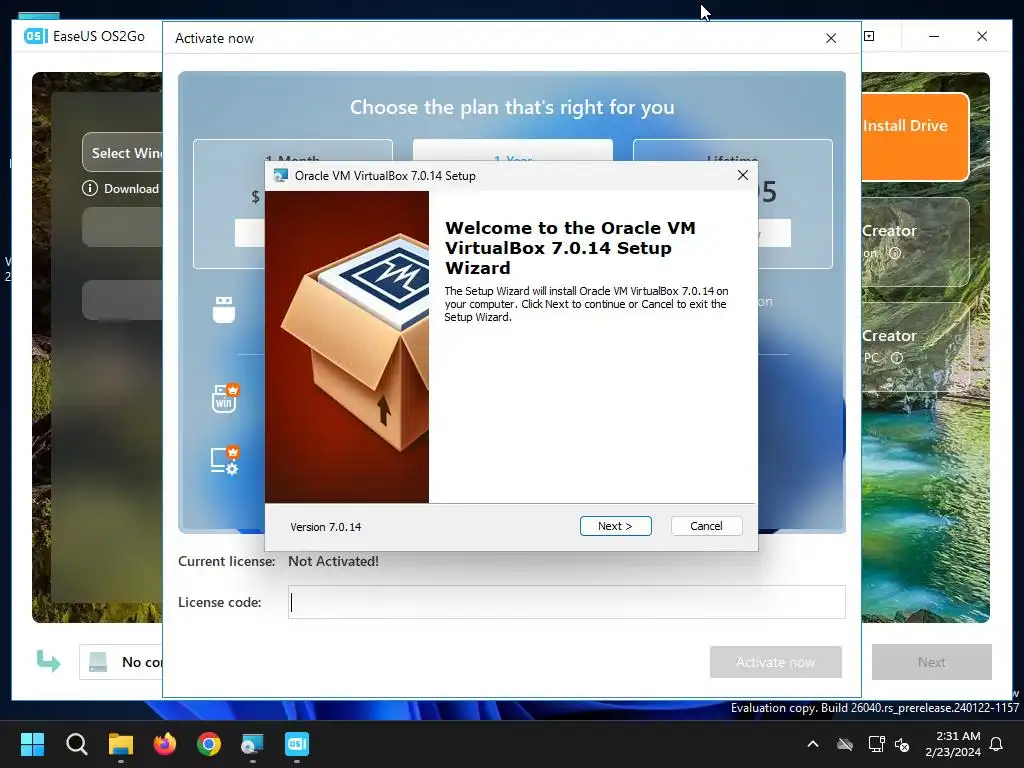The image size is (1024, 768).
Task: Click the green arrow icon in OS2Go
Action: pos(48,661)
